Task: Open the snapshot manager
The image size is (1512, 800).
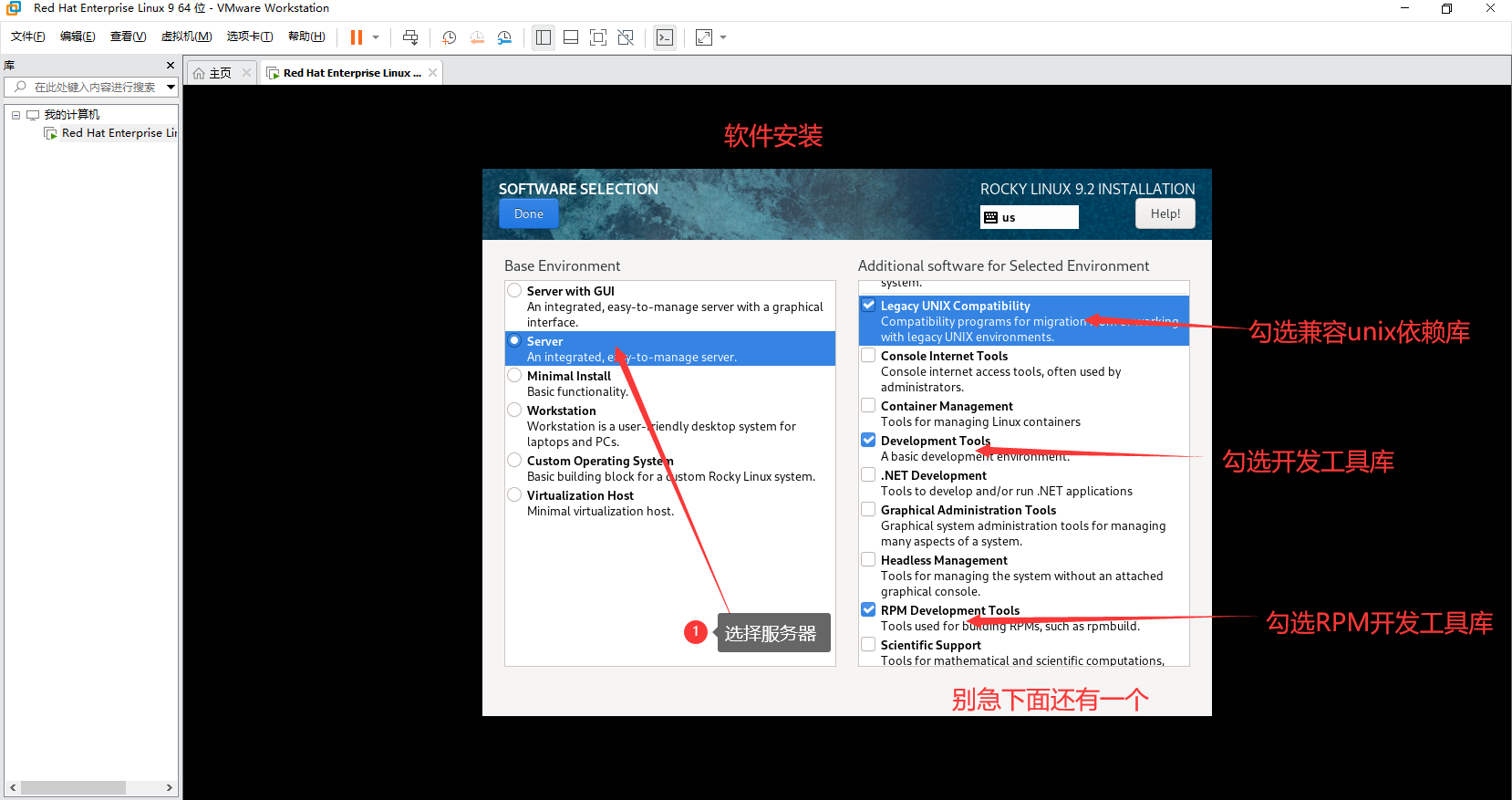Action: click(504, 37)
